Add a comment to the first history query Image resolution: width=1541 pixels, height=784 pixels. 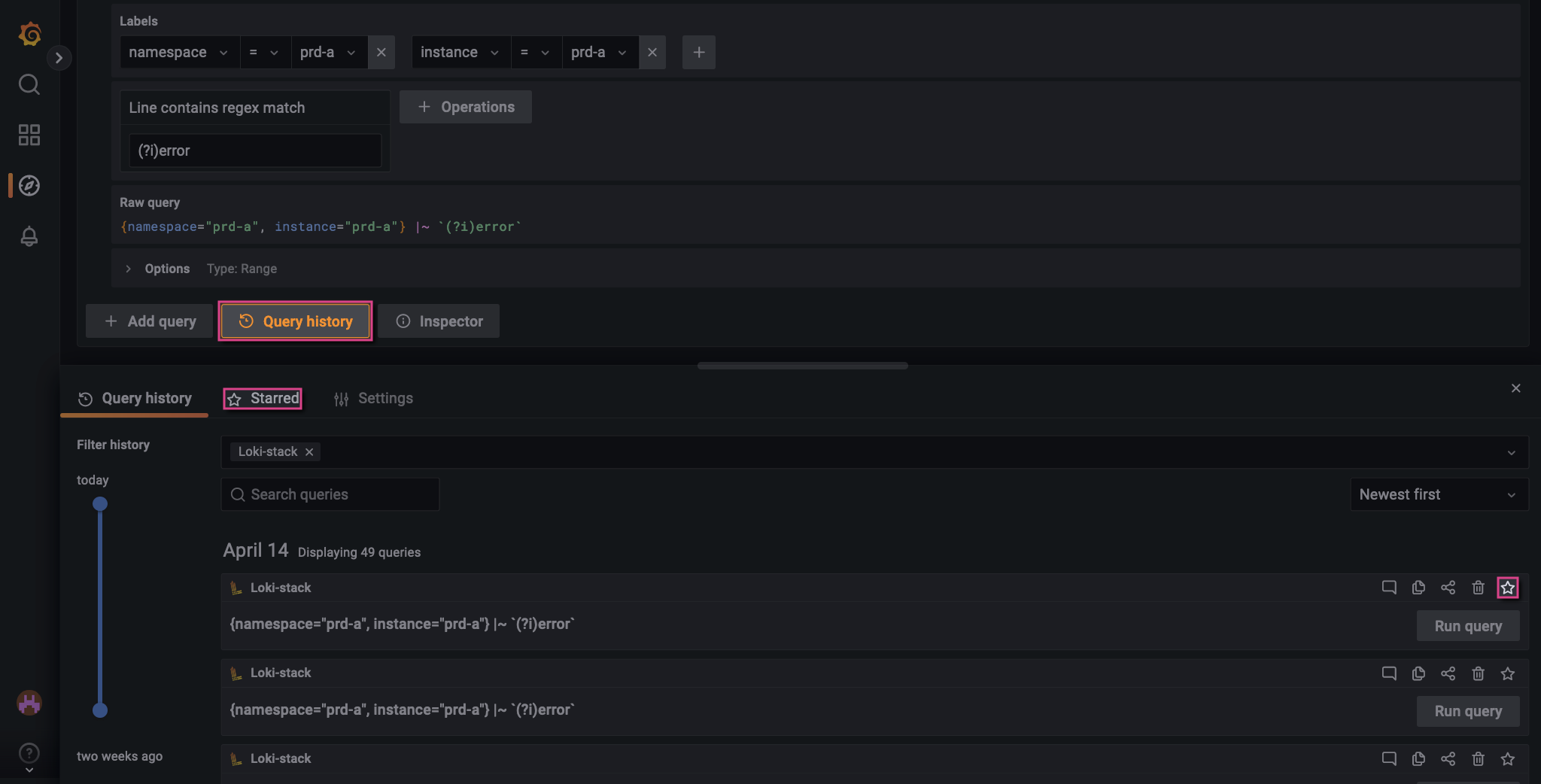point(1388,588)
